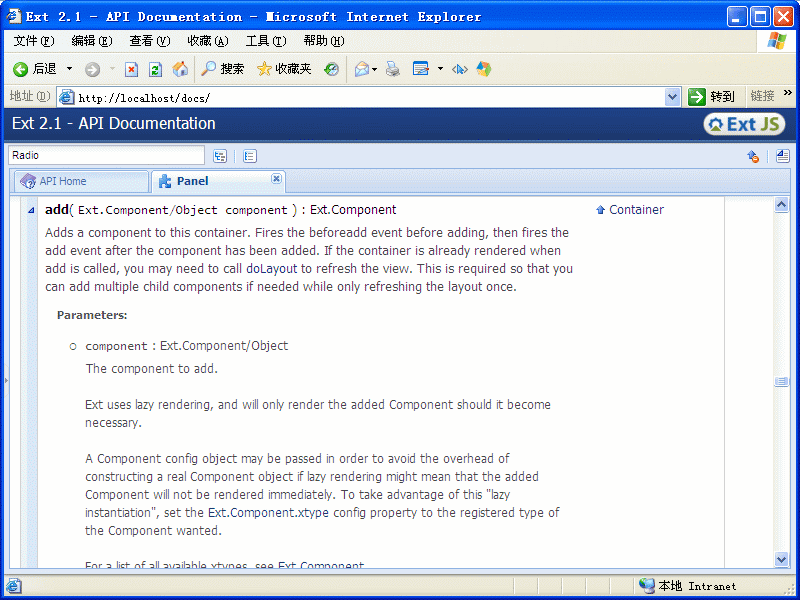
Task: Collapse the add method triangle
Action: pyautogui.click(x=31, y=210)
